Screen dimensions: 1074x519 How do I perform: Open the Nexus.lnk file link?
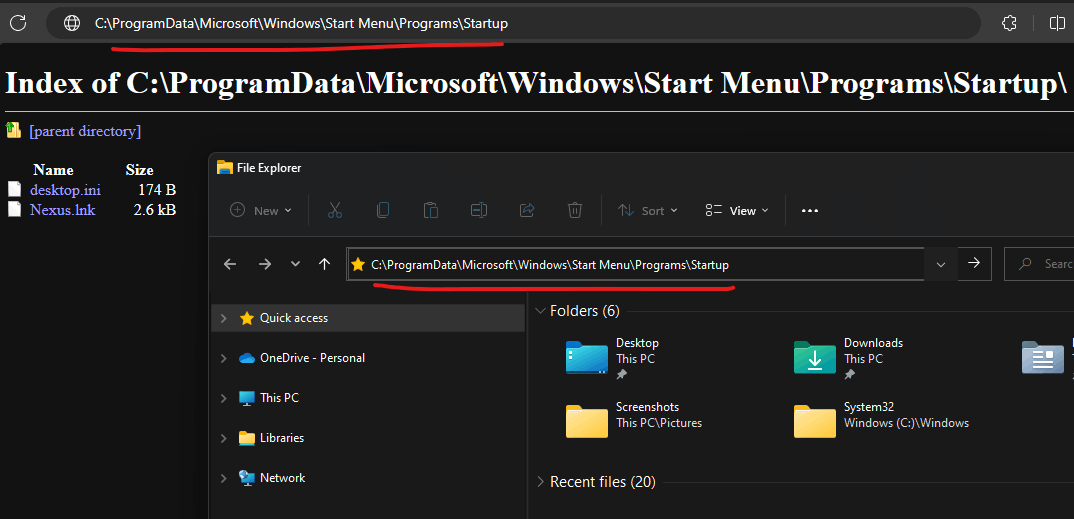coord(62,210)
